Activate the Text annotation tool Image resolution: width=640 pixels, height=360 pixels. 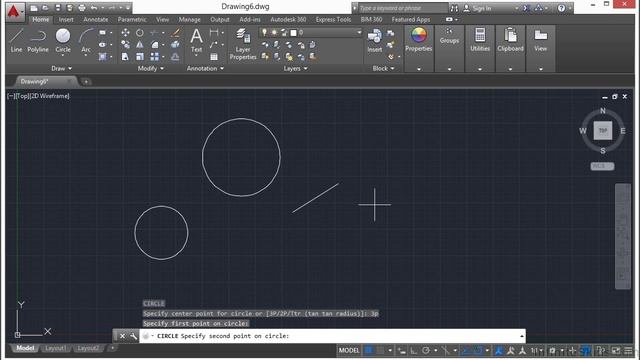click(196, 40)
